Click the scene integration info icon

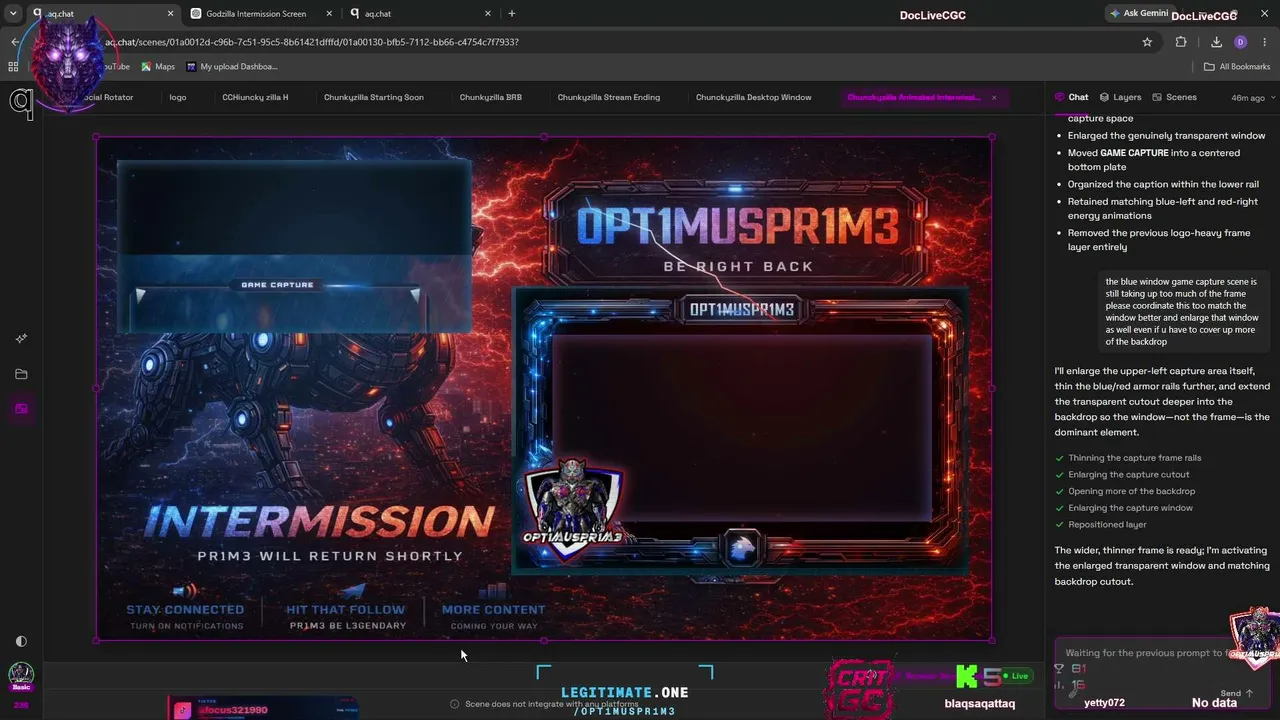click(x=455, y=704)
